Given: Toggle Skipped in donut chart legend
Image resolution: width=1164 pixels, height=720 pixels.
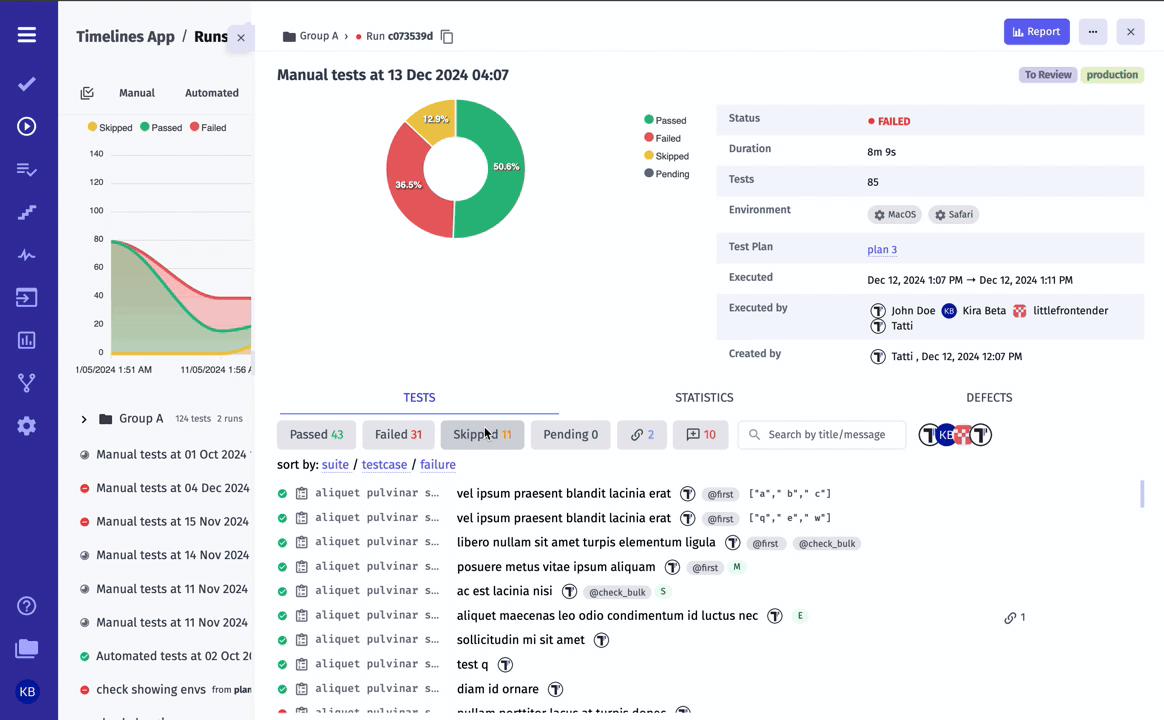Looking at the screenshot, I should click(667, 156).
